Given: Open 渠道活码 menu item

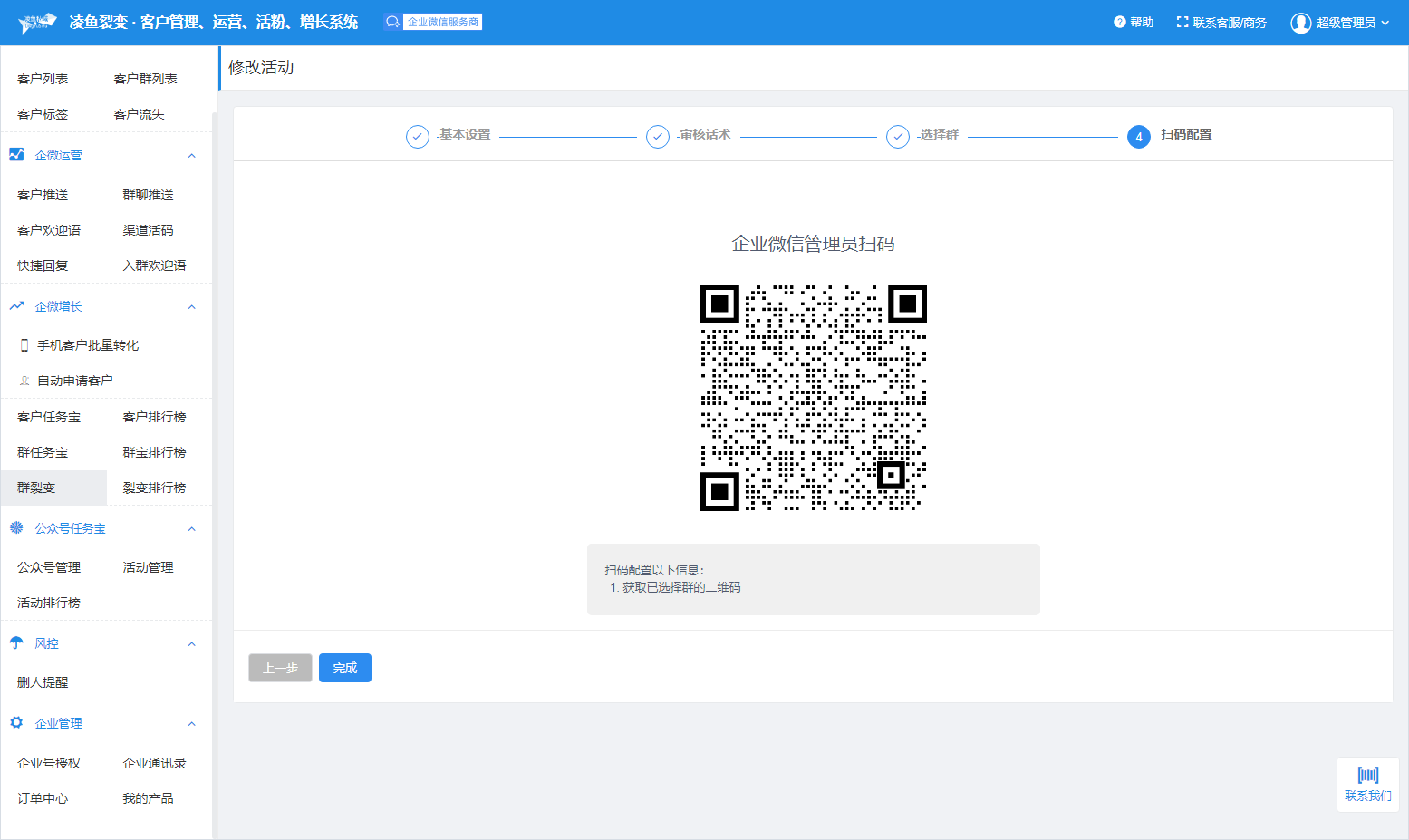Looking at the screenshot, I should click(x=148, y=230).
